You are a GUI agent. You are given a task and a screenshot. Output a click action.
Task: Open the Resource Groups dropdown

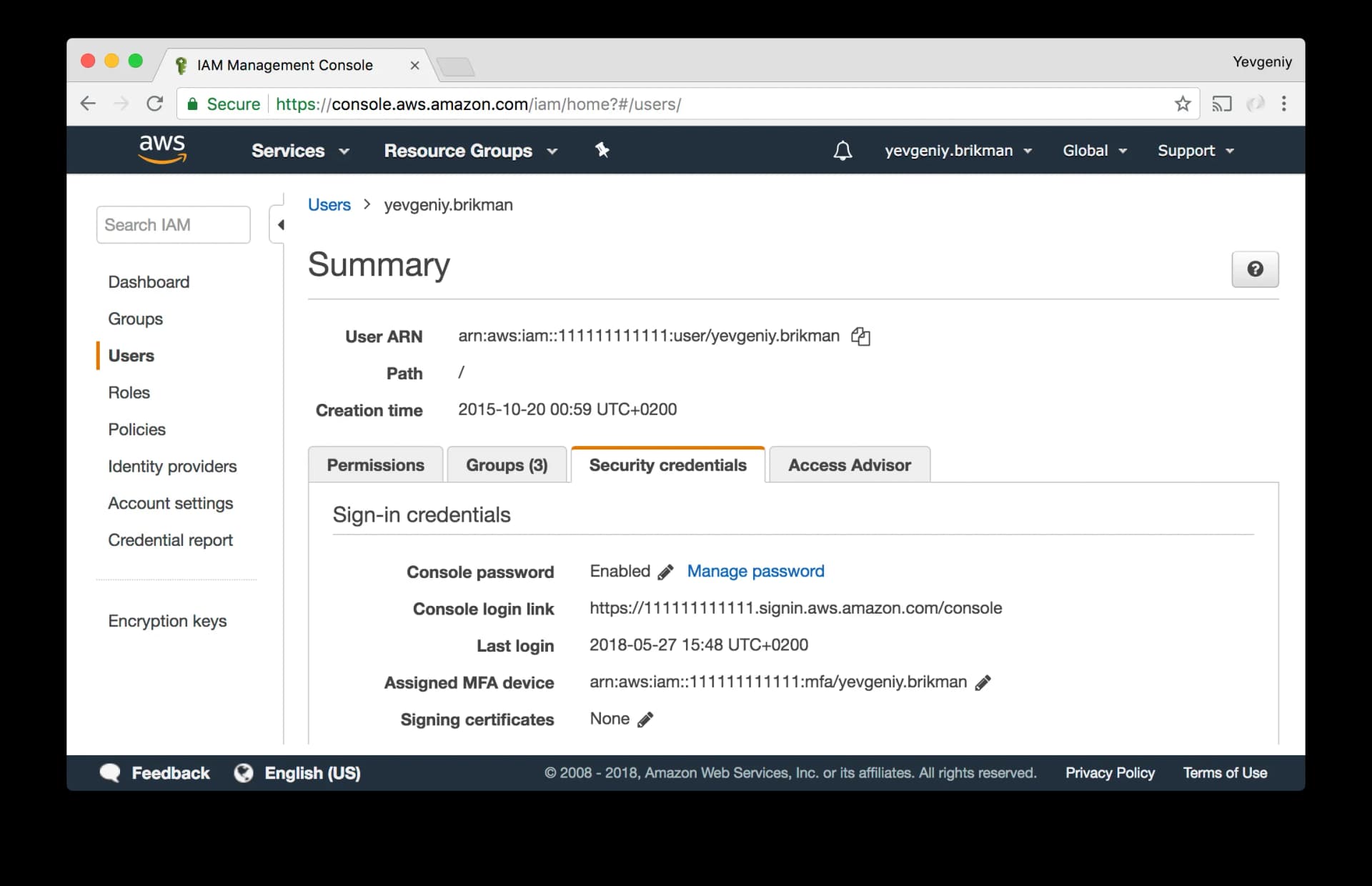pyautogui.click(x=471, y=151)
